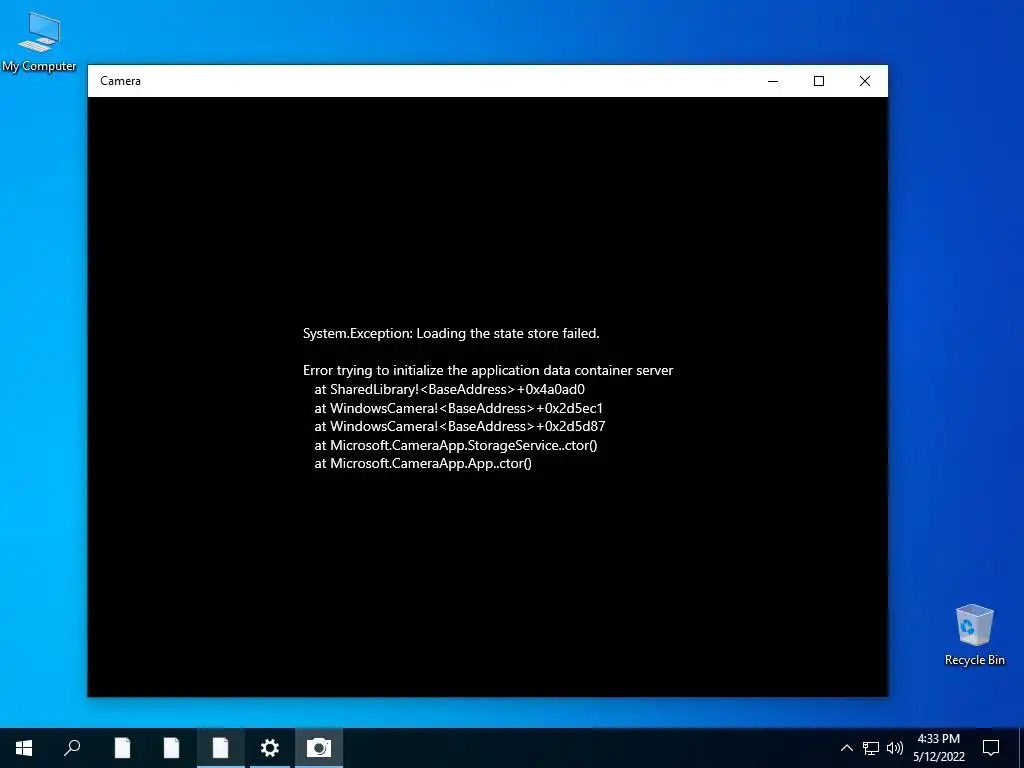Show hidden system tray icons
The height and width of the screenshot is (768, 1024).
[846, 748]
